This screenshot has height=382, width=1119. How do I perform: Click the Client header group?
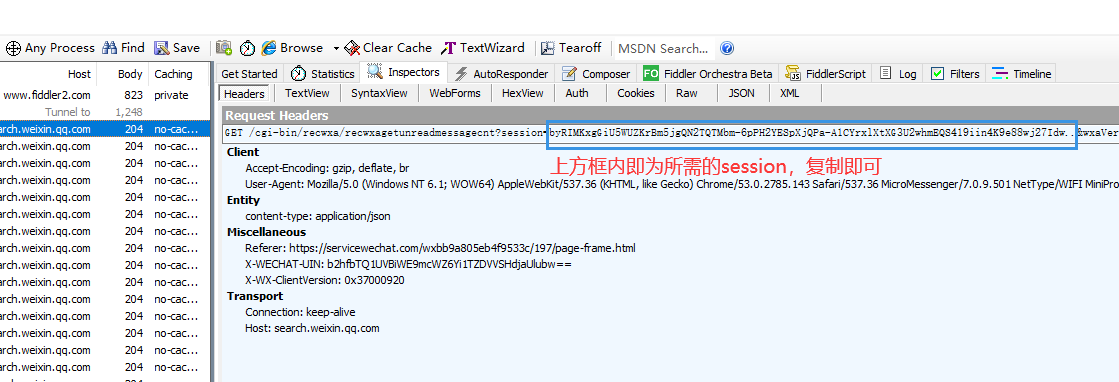(243, 152)
